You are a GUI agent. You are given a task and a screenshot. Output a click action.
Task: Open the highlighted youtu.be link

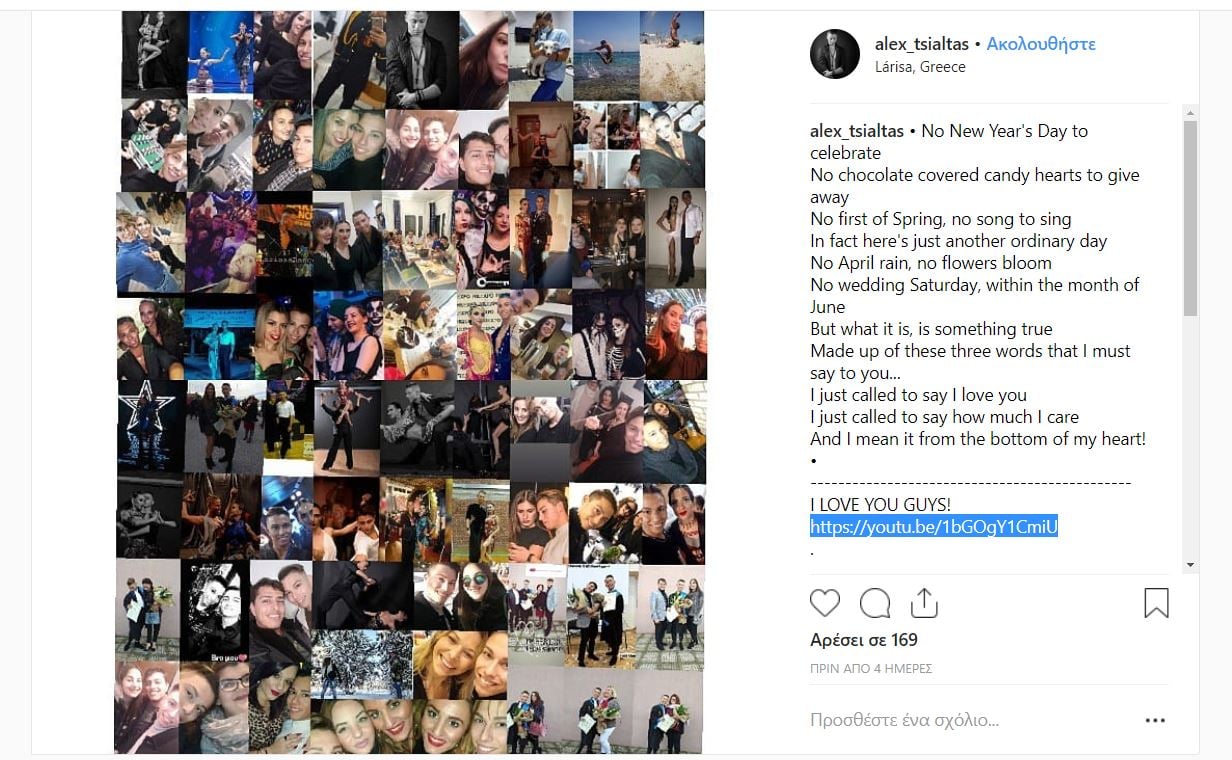934,527
